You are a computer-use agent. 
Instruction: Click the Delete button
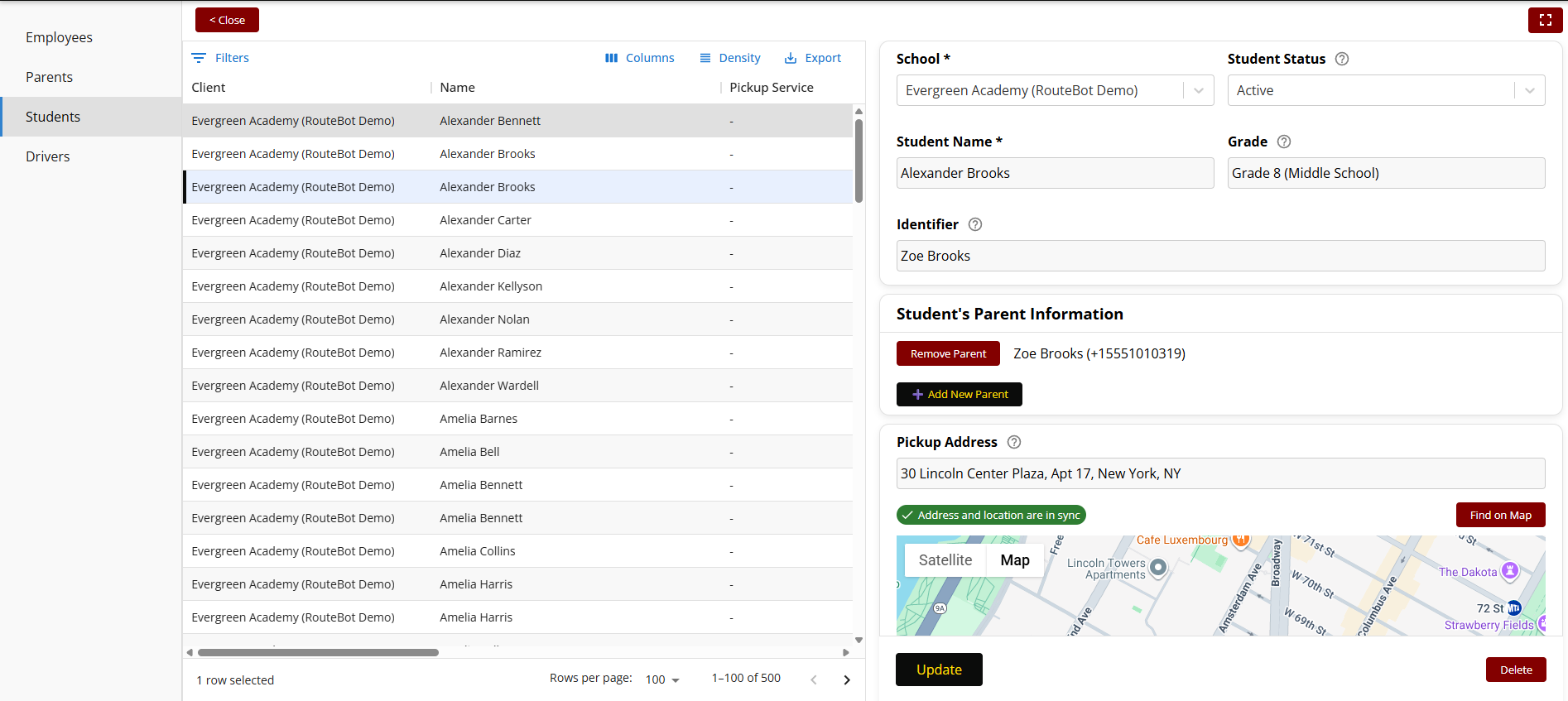[1516, 670]
